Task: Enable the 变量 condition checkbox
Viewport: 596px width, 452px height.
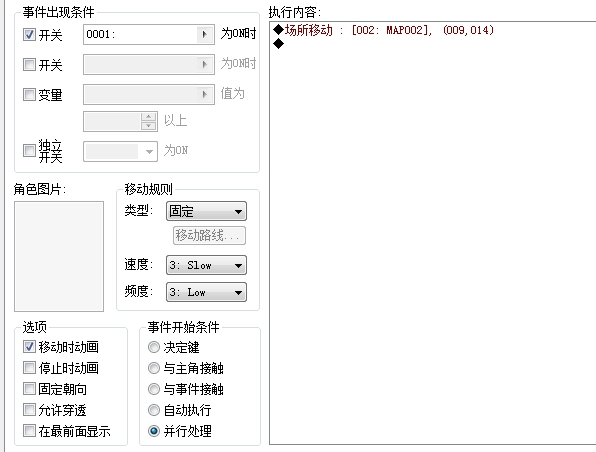Action: (29, 94)
